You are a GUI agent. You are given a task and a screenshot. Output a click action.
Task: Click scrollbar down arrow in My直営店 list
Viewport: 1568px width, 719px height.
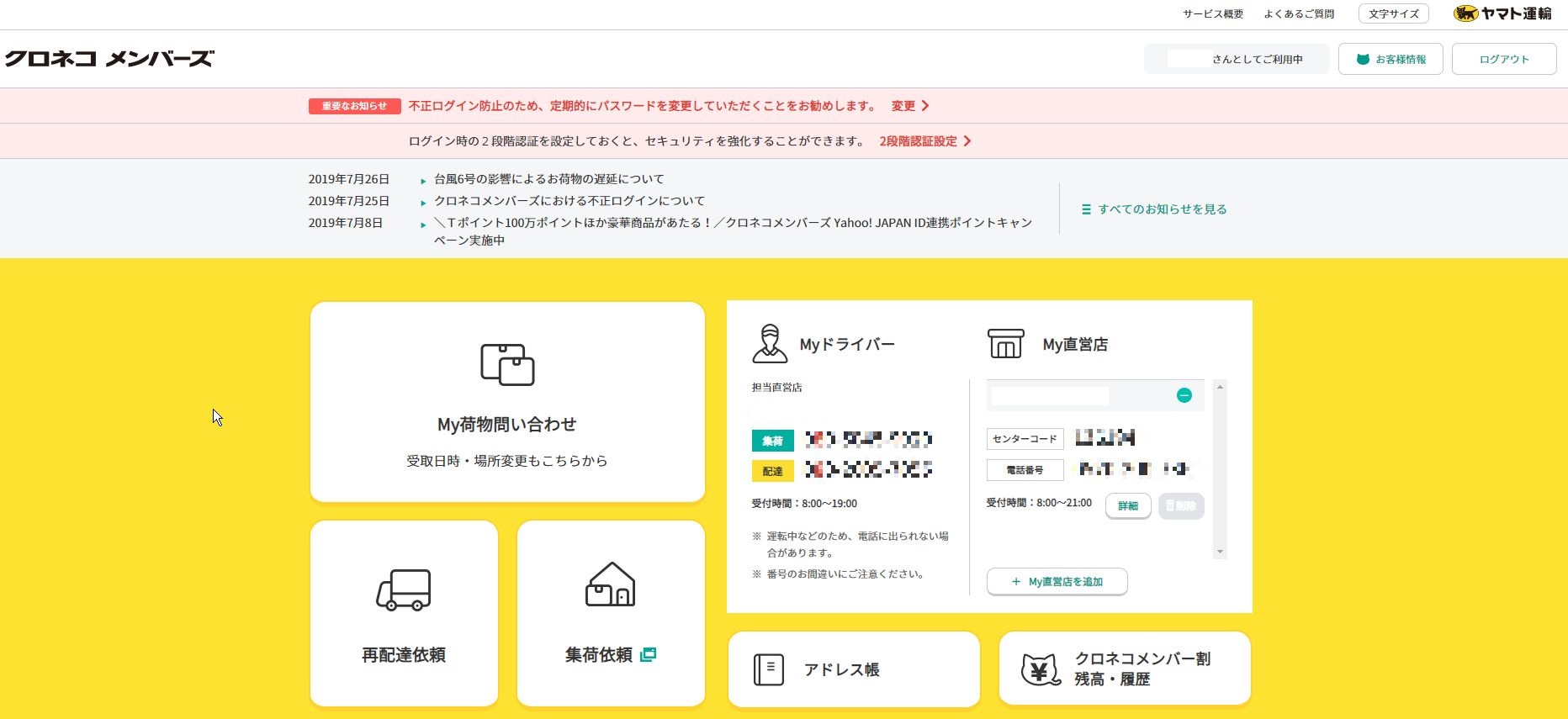[x=1220, y=552]
